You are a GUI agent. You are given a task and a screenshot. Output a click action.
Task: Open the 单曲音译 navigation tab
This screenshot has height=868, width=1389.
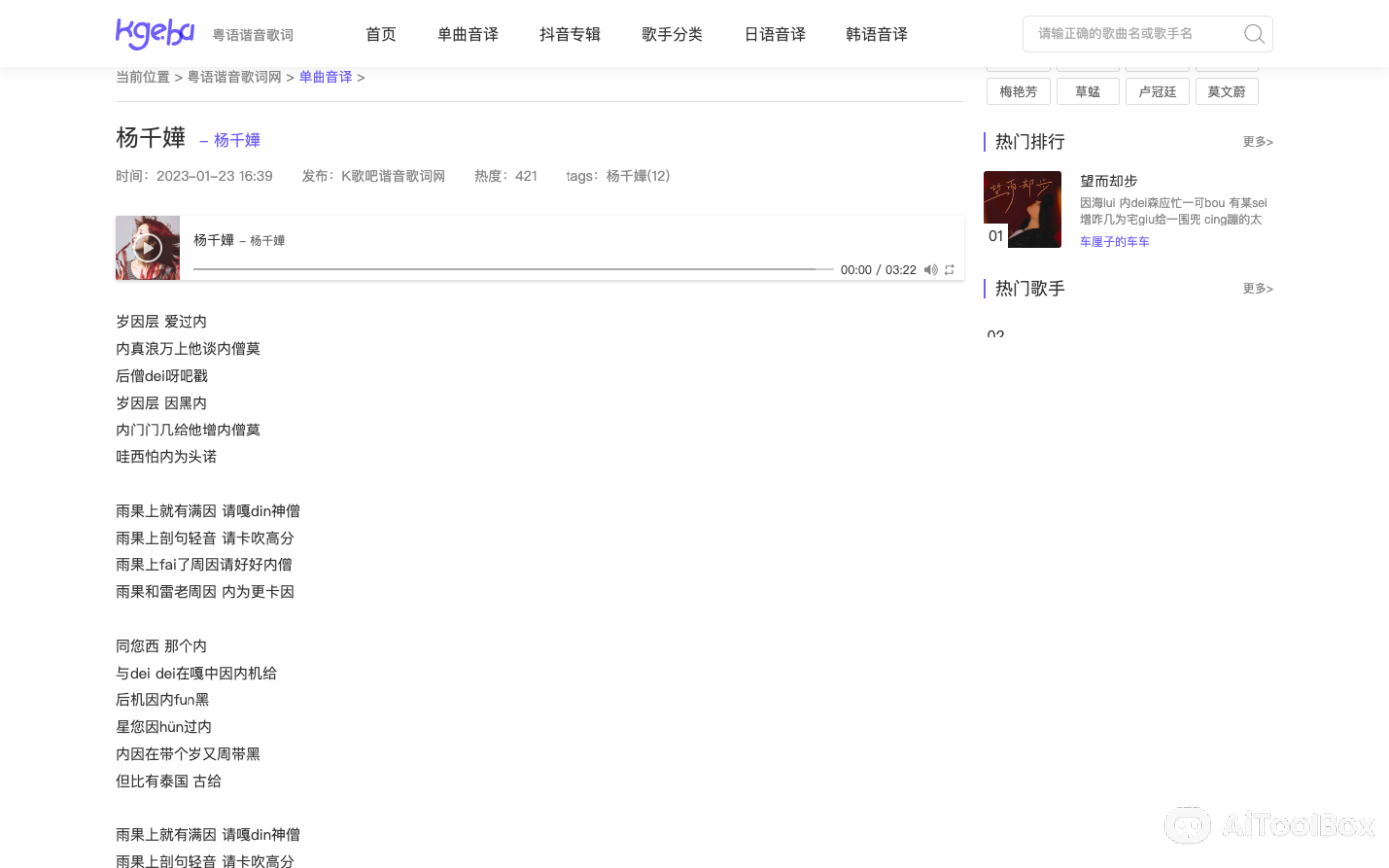467,35
